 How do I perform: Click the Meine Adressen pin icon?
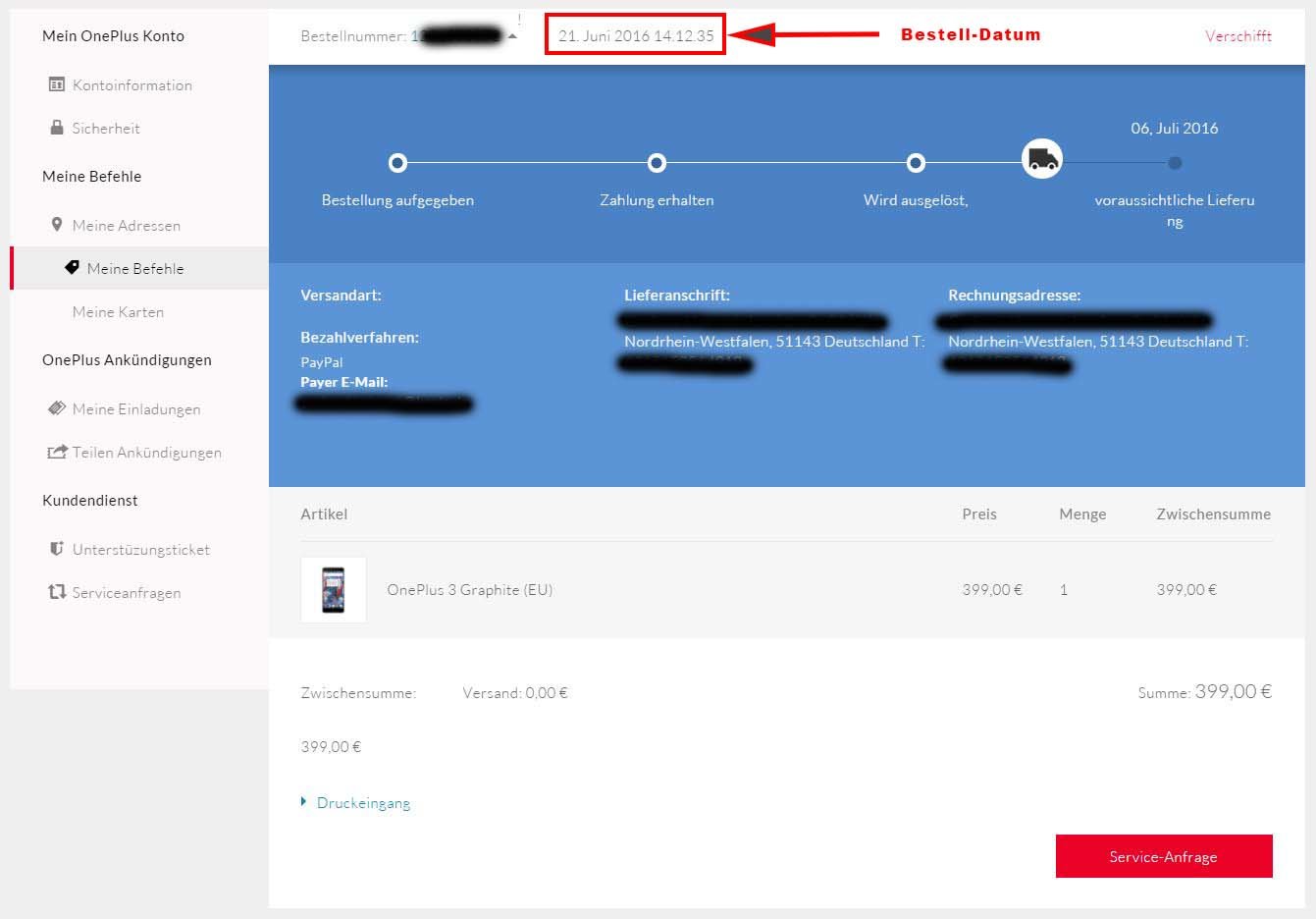tap(57, 225)
